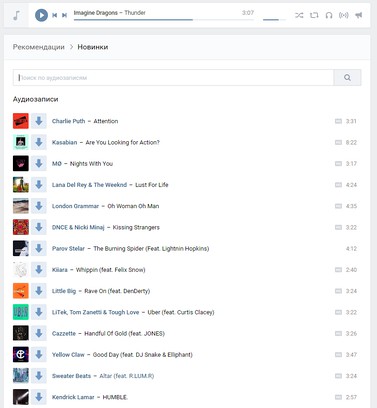The height and width of the screenshot is (408, 377).
Task: Show lyrics icon for Handful Of Gold
Action: click(x=338, y=333)
